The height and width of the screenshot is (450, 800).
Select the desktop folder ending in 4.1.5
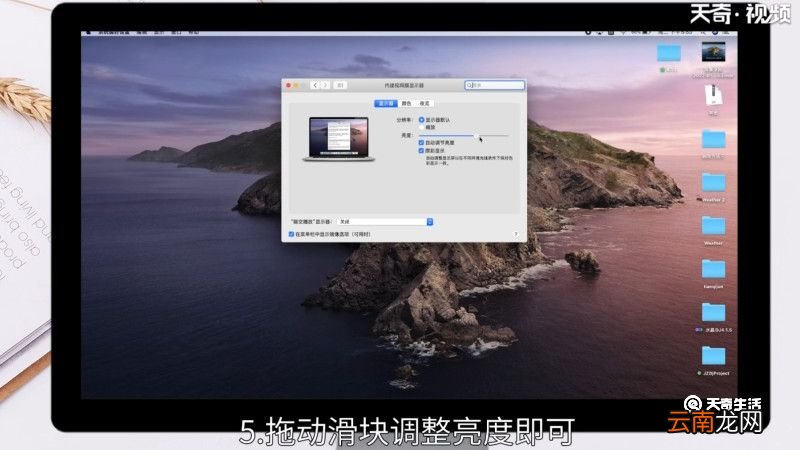[713, 312]
